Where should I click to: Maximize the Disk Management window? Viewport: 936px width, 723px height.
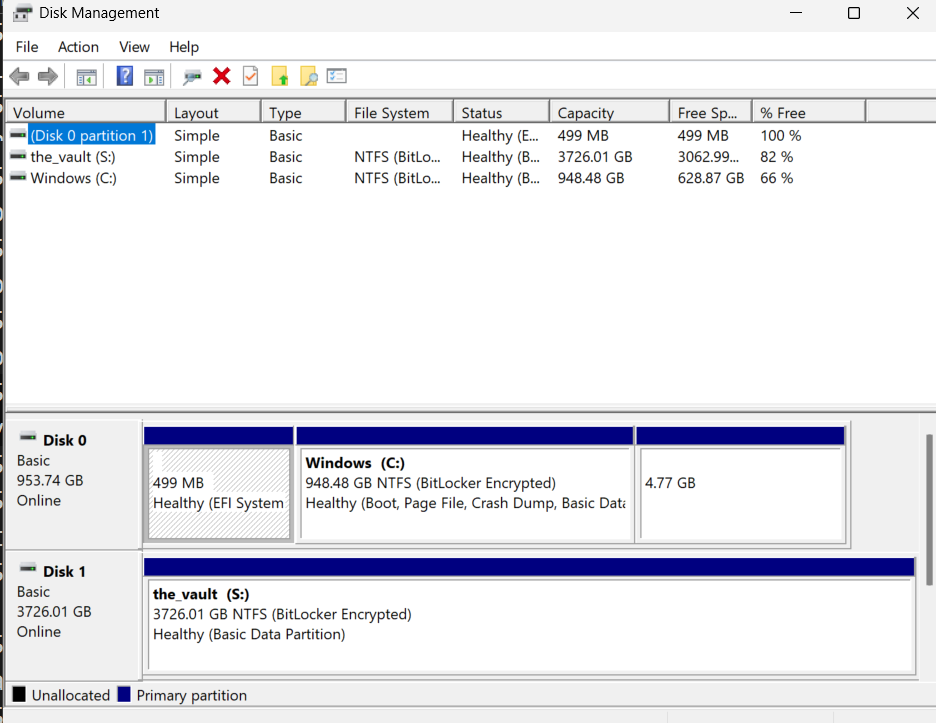[854, 13]
